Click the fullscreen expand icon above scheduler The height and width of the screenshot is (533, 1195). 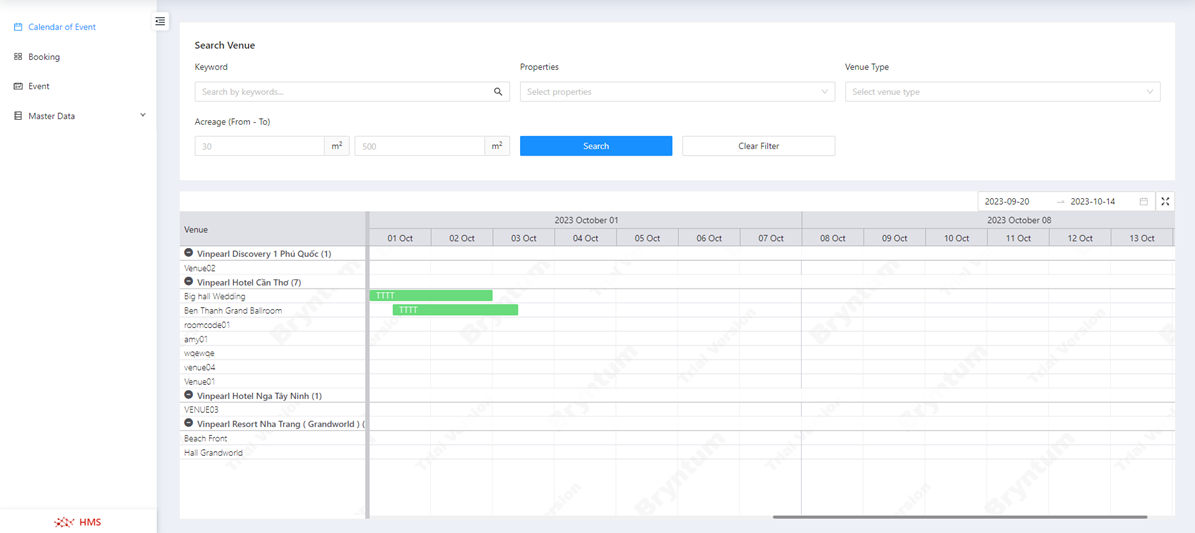pos(1165,202)
